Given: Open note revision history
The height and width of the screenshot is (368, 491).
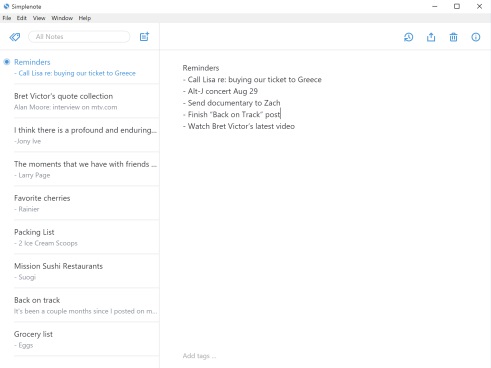Looking at the screenshot, I should click(408, 37).
